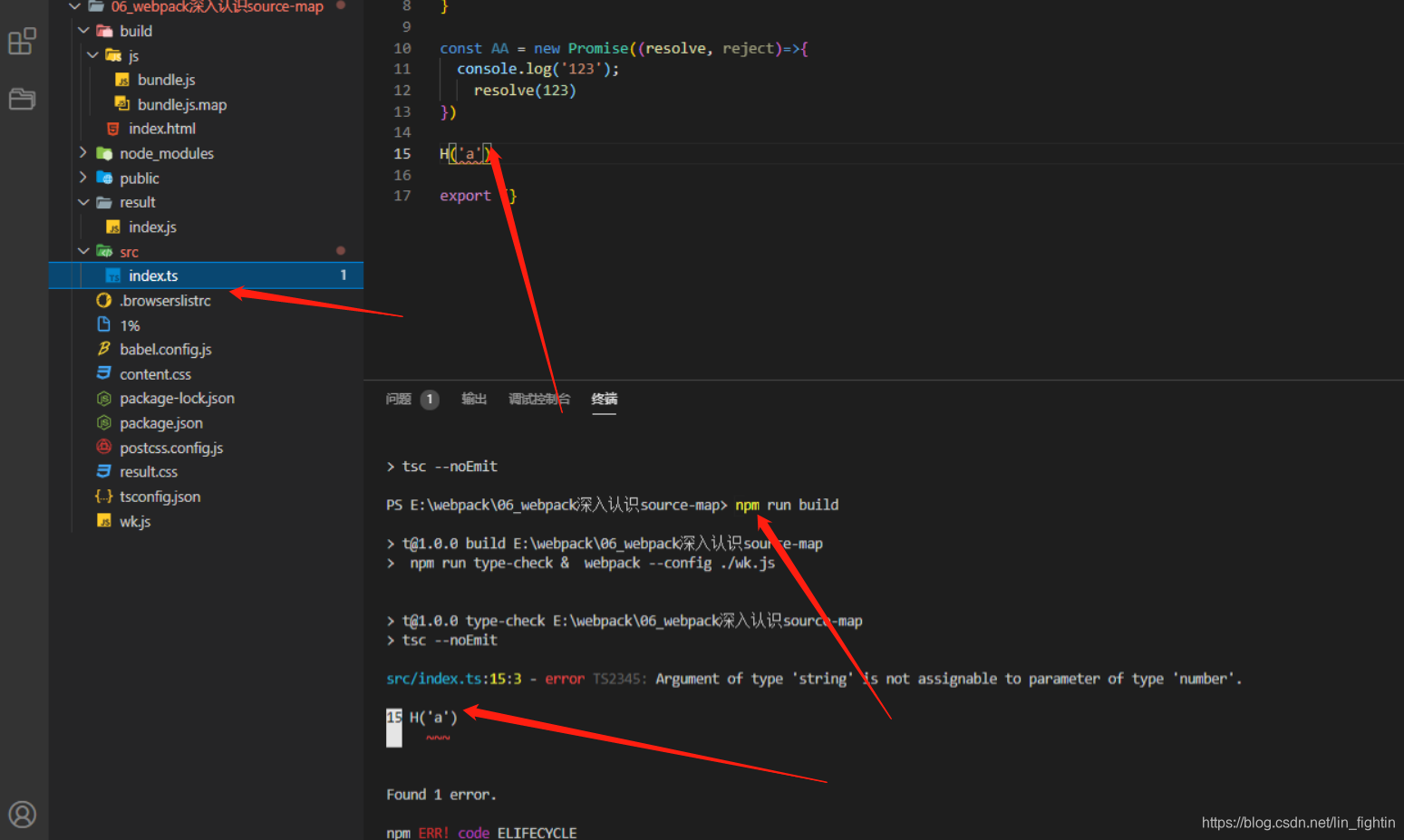Click the index.js file icon under result
Viewport: 1404px width, 840px height.
pyautogui.click(x=113, y=227)
